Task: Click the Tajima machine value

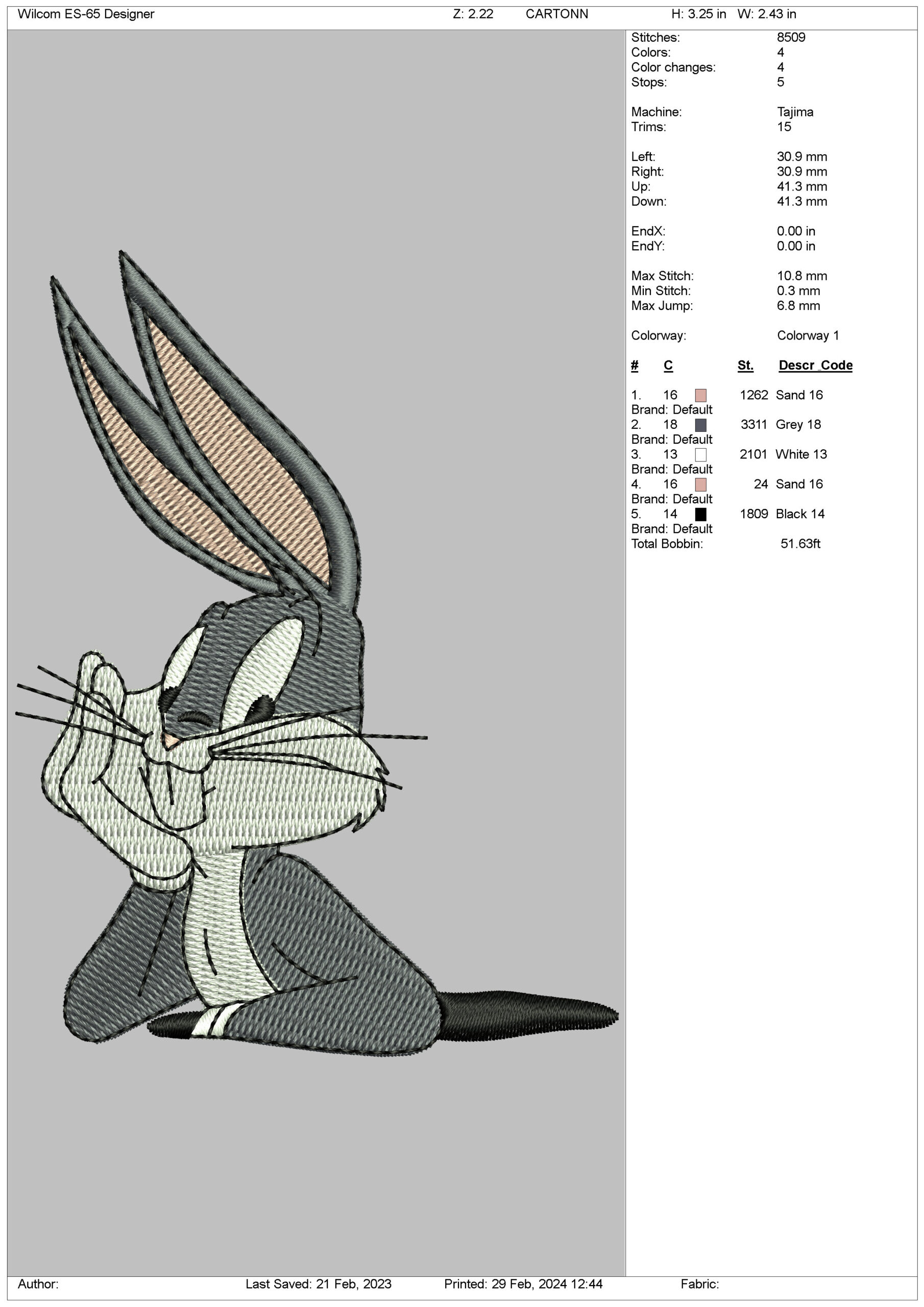Action: pos(795,112)
